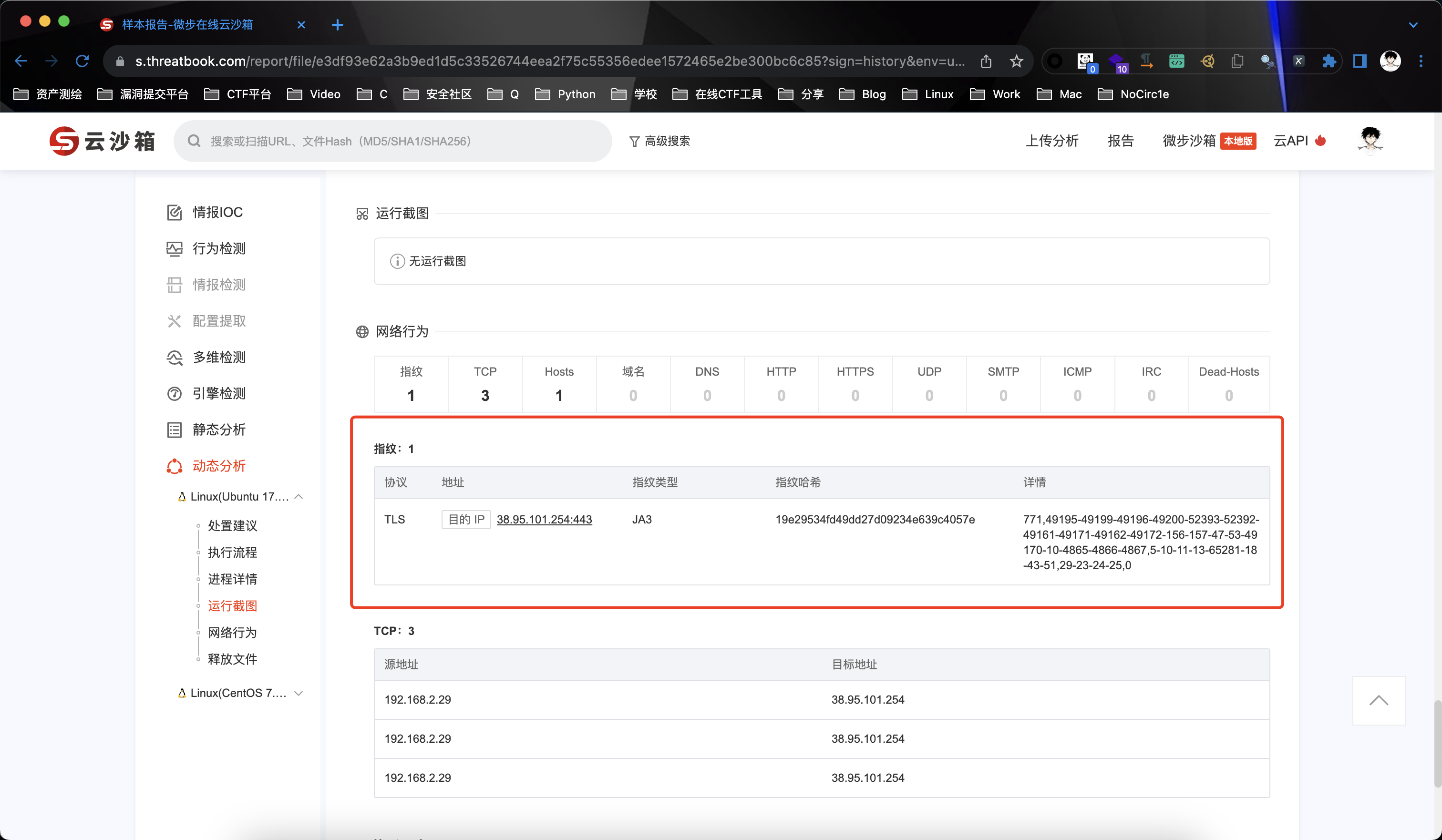Focus the URL/Hash search field
Image resolution: width=1442 pixels, height=840 pixels.
[392, 141]
